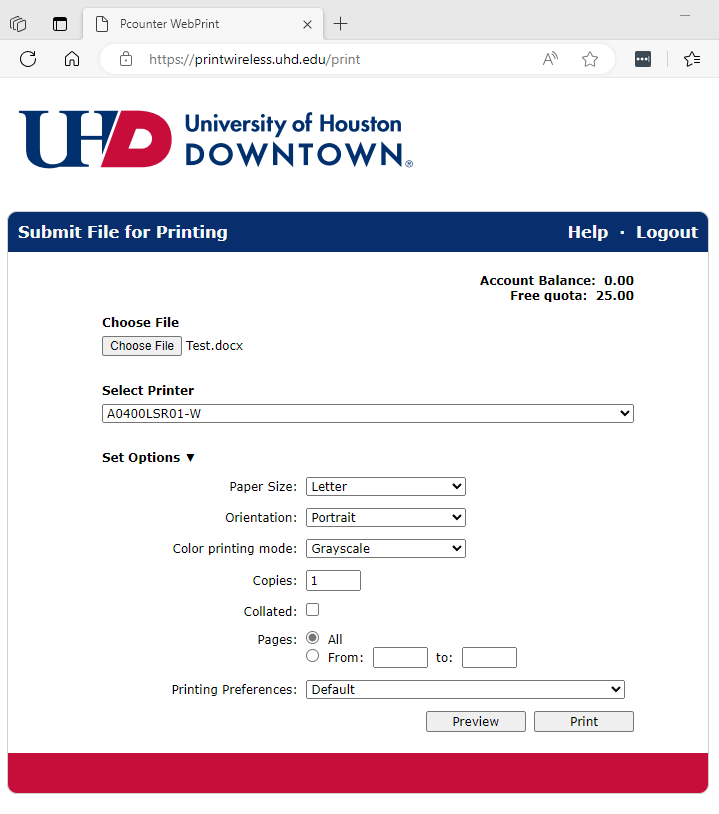Close the Pcounter WebPrint tab
719x814 pixels.
(x=307, y=24)
